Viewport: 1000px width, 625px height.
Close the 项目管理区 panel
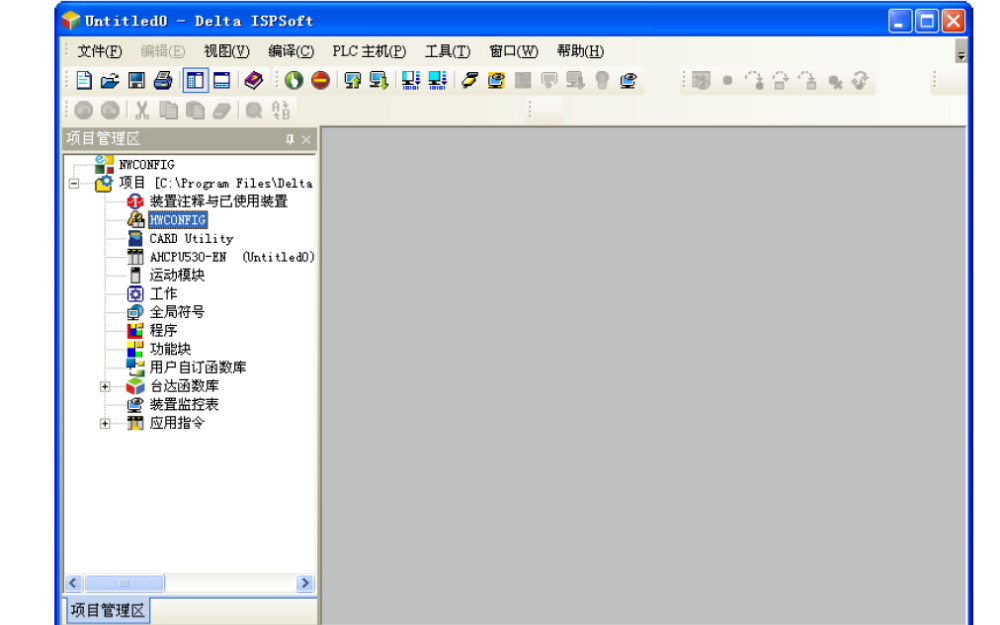click(x=306, y=139)
